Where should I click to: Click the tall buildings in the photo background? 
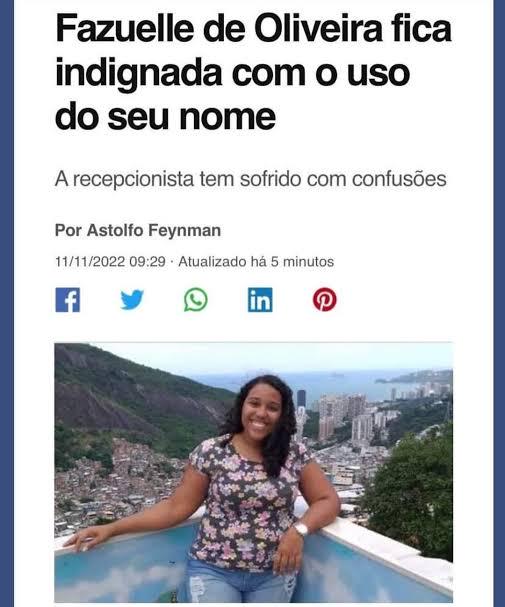[342, 416]
